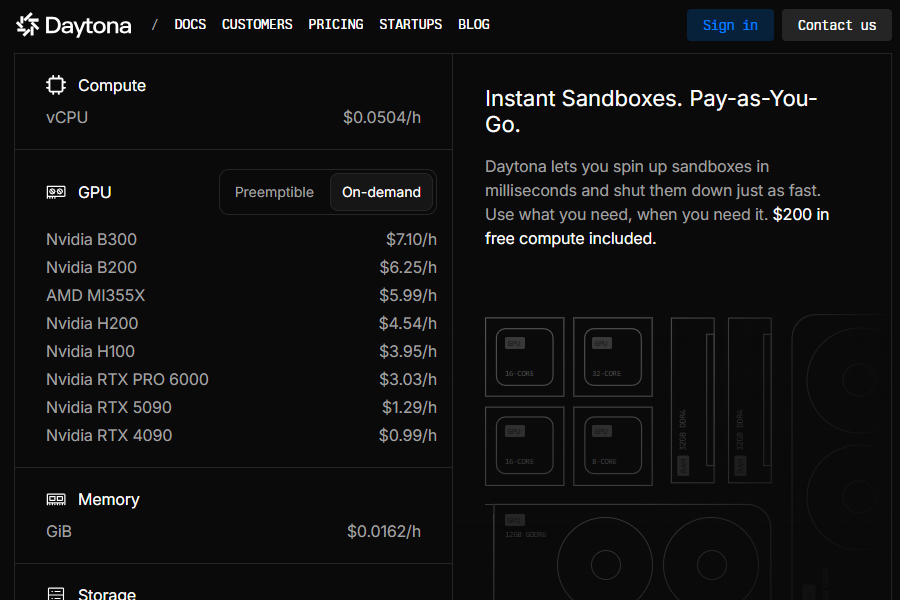This screenshot has height=600, width=900.
Task: Open the DOCS menu item
Action: coord(190,25)
